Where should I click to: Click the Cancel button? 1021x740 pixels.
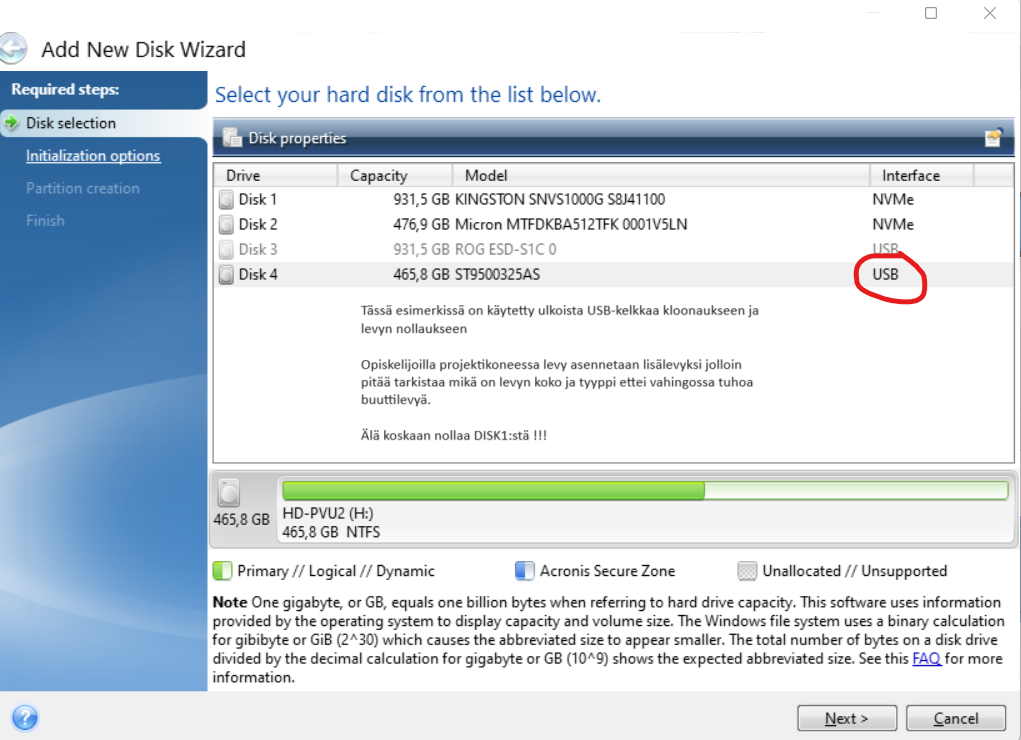[956, 718]
